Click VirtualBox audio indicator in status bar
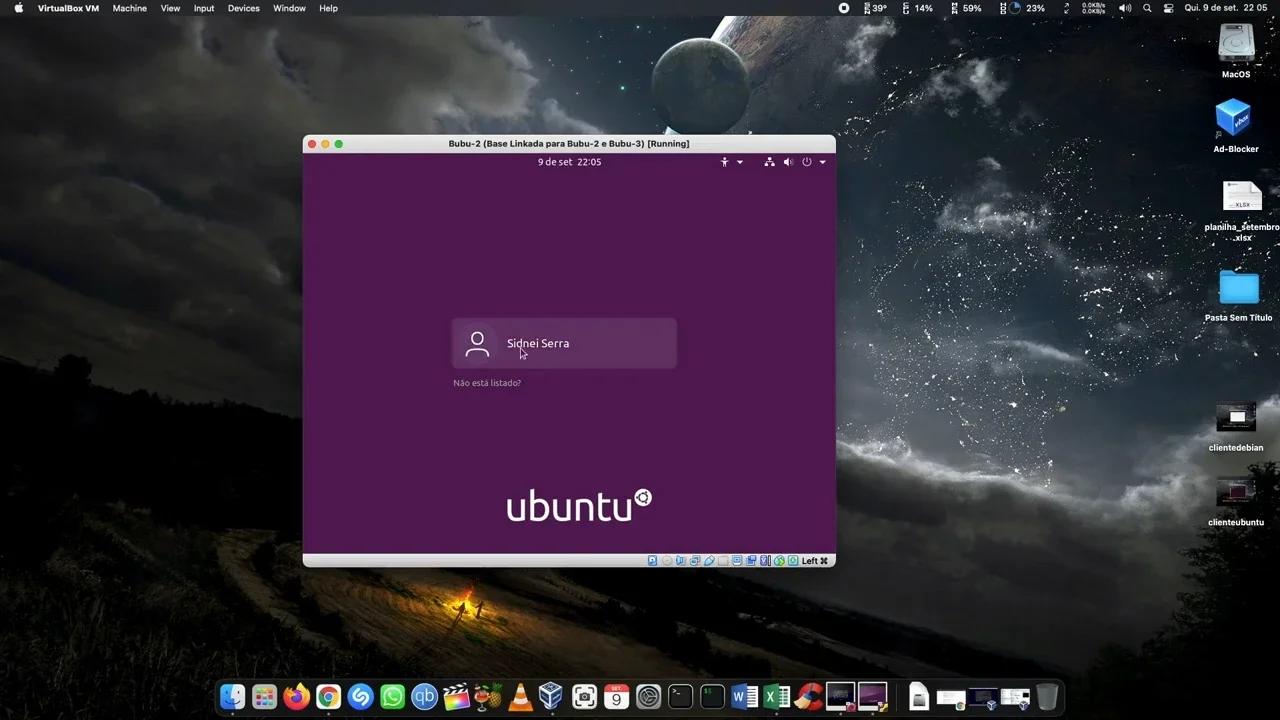This screenshot has height=720, width=1280. pos(681,561)
